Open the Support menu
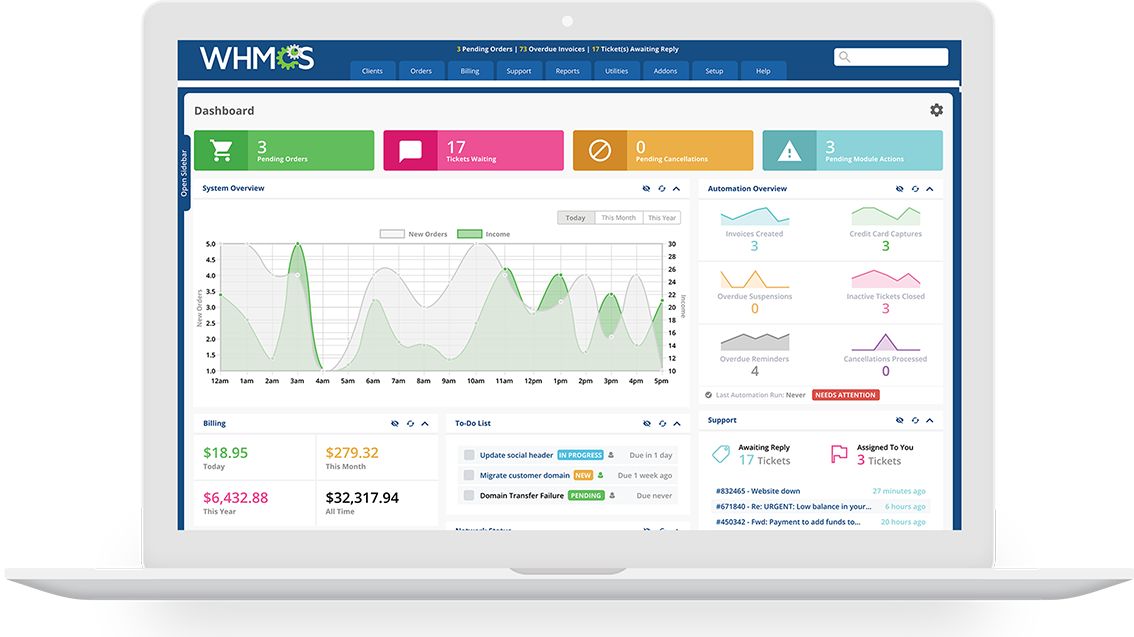 click(519, 71)
